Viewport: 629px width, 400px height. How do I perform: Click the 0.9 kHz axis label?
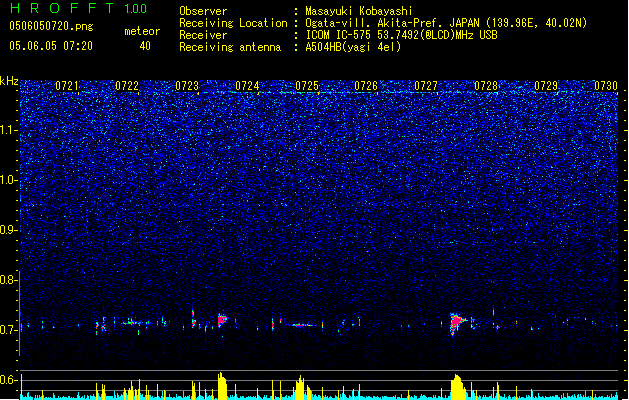[x=8, y=230]
